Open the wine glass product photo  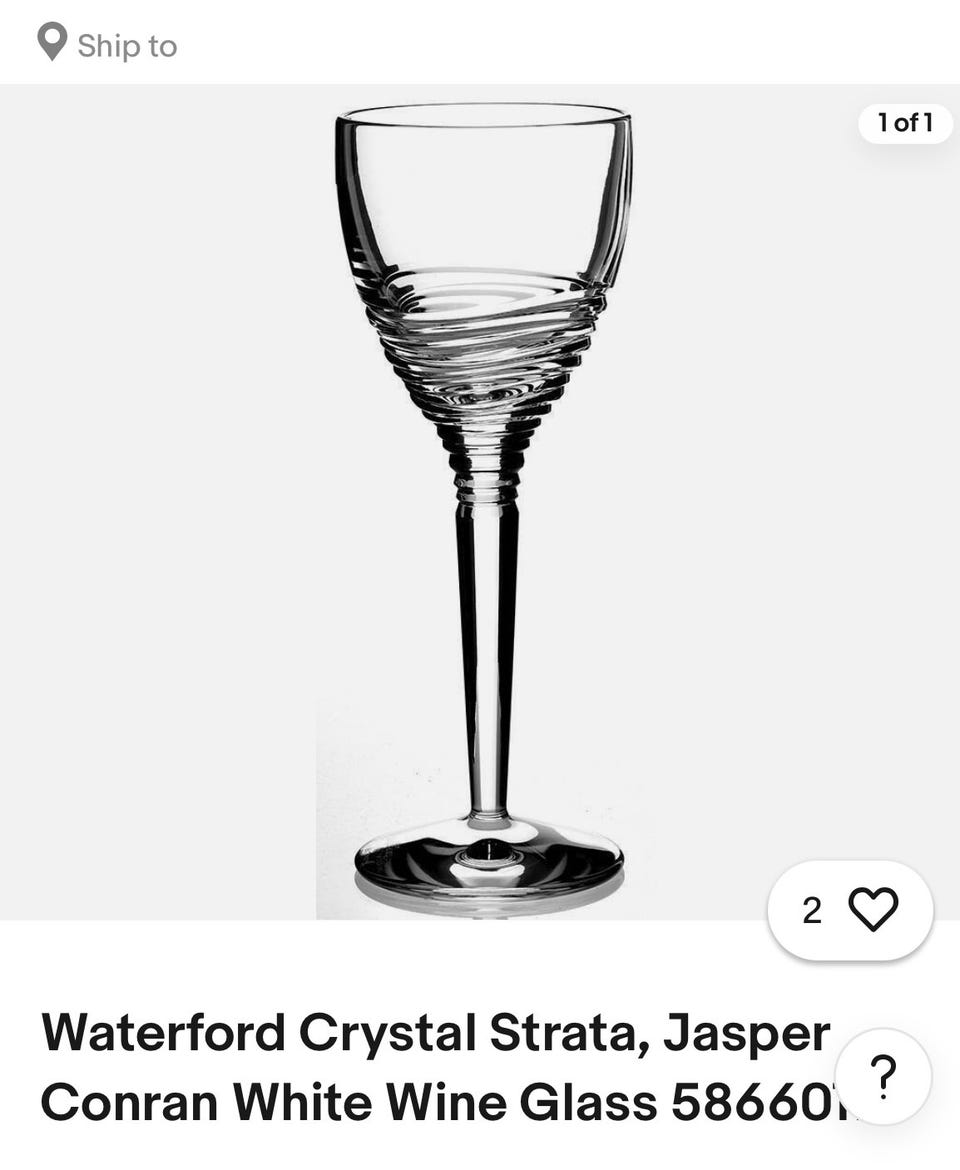(480, 501)
